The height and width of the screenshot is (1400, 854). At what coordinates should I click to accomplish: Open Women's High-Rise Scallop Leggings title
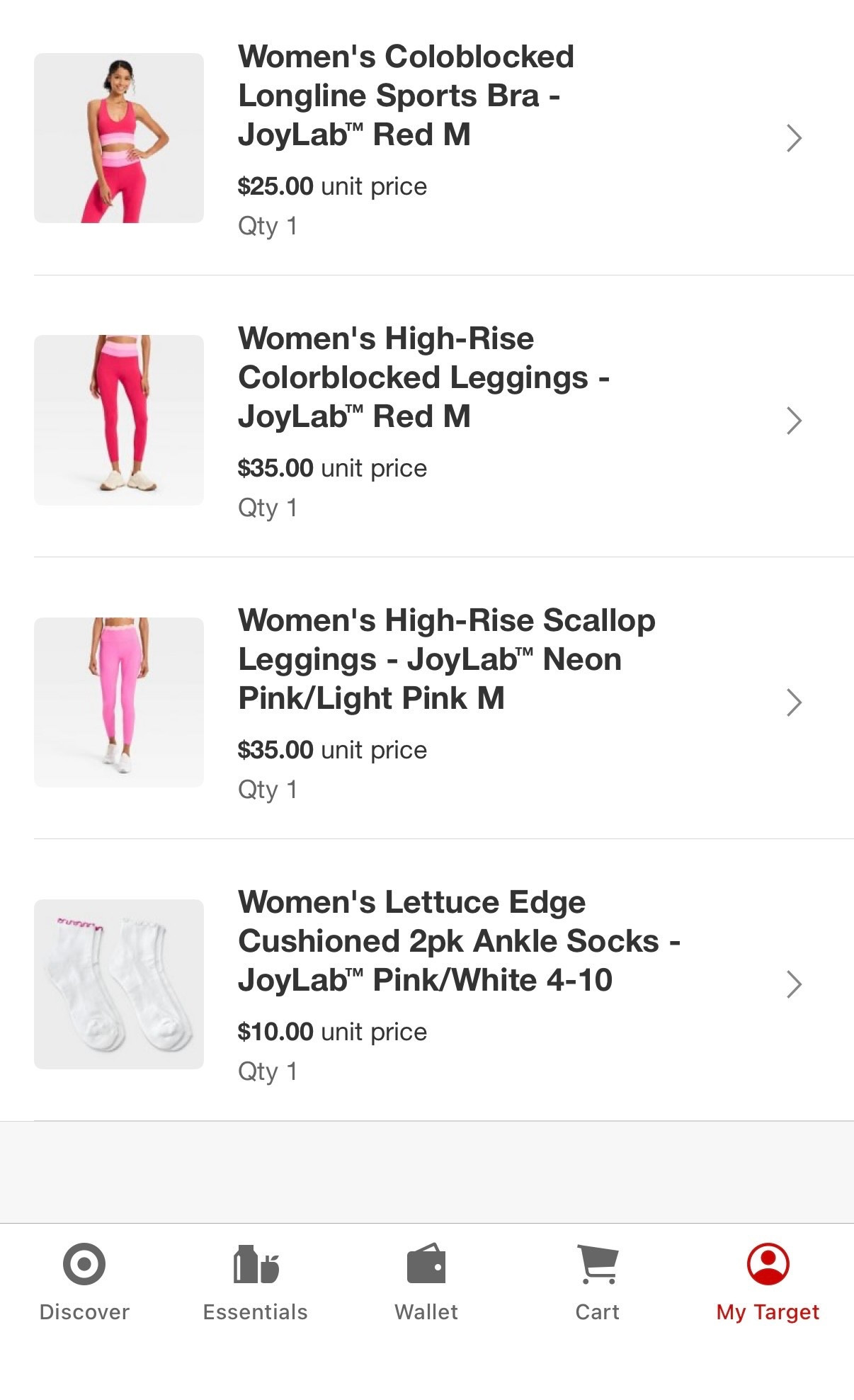[x=446, y=659]
